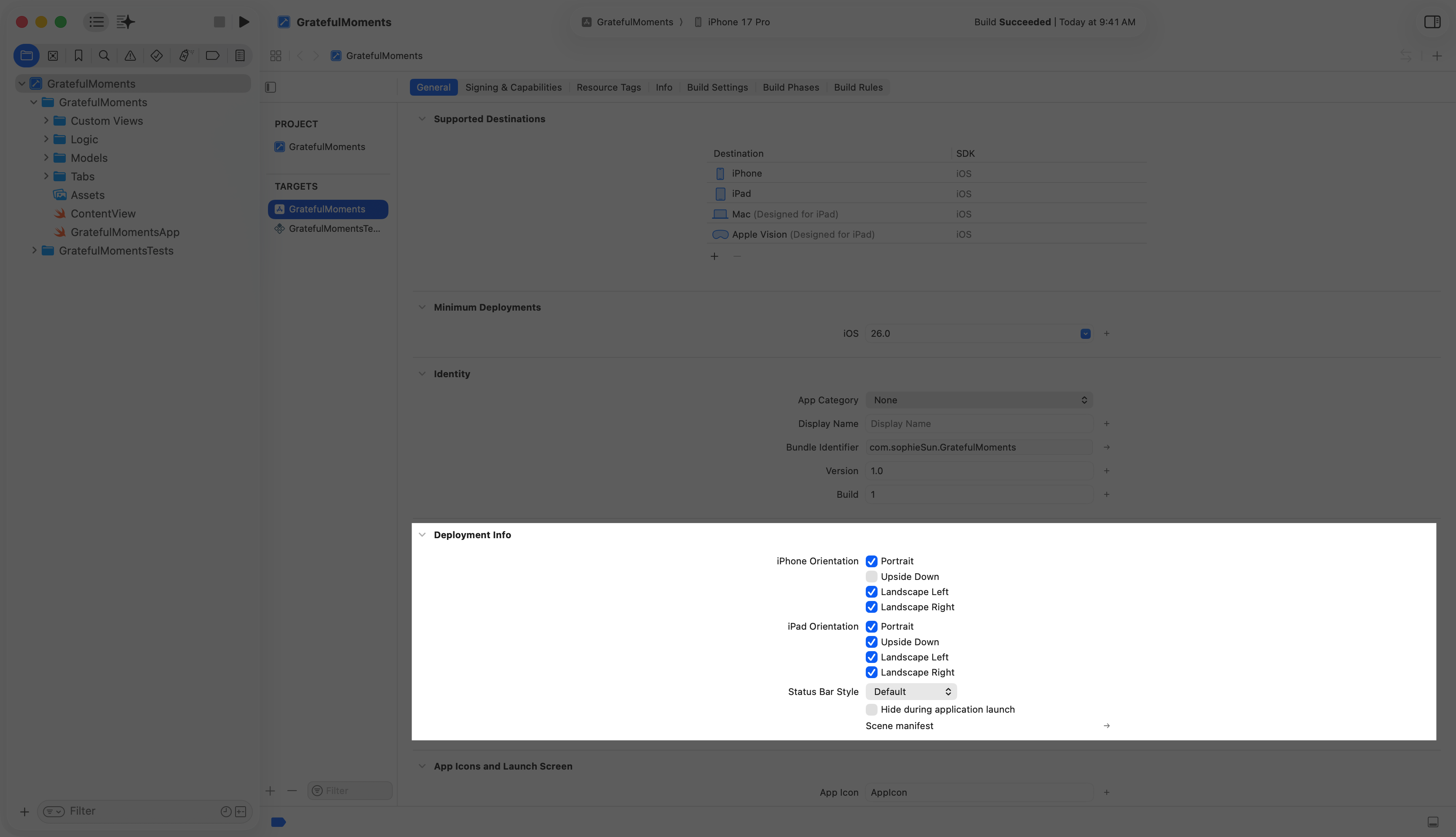Switch to Build Phases tab
This screenshot has height=837, width=1456.
[791, 87]
